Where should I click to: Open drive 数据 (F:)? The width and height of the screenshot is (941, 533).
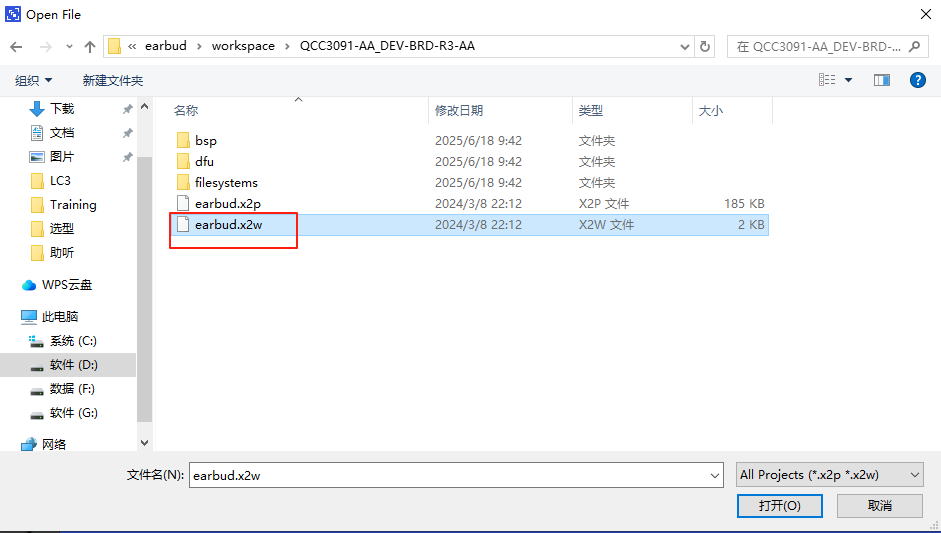(x=72, y=389)
